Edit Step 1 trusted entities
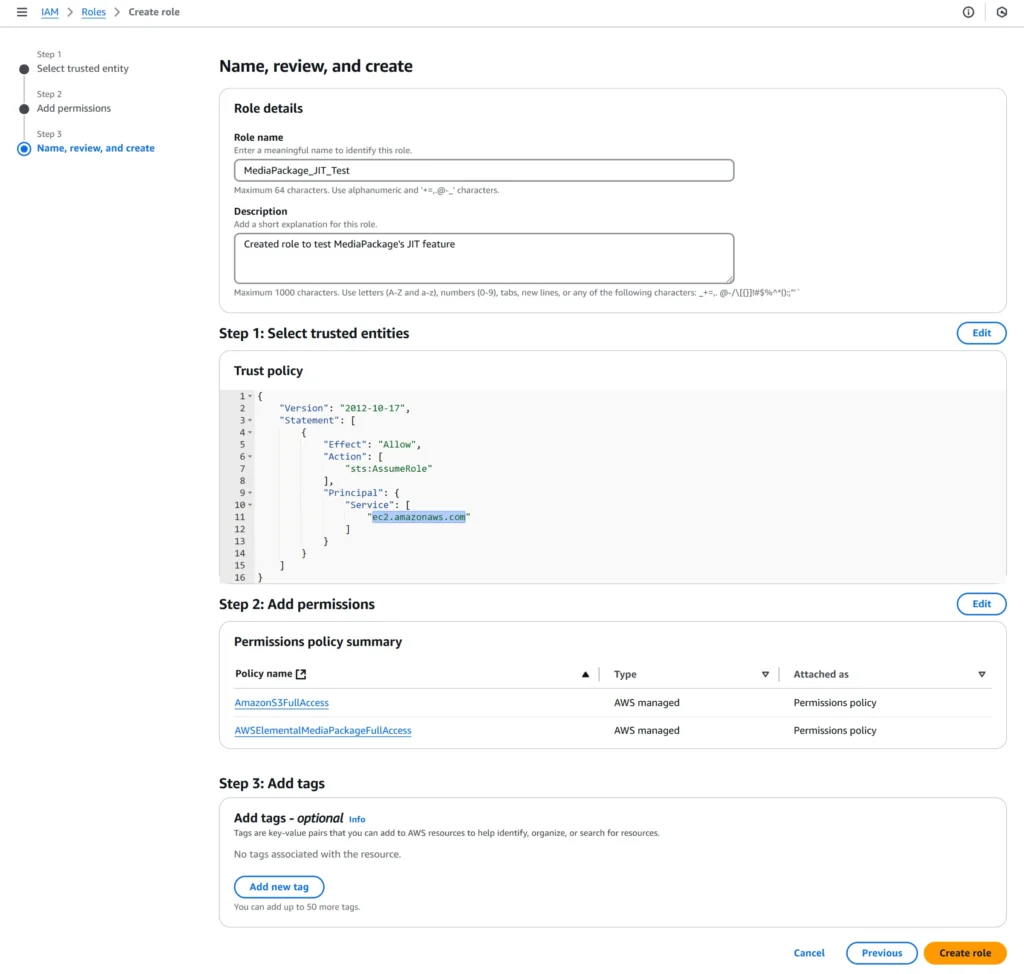This screenshot has height=974, width=1024. click(981, 333)
